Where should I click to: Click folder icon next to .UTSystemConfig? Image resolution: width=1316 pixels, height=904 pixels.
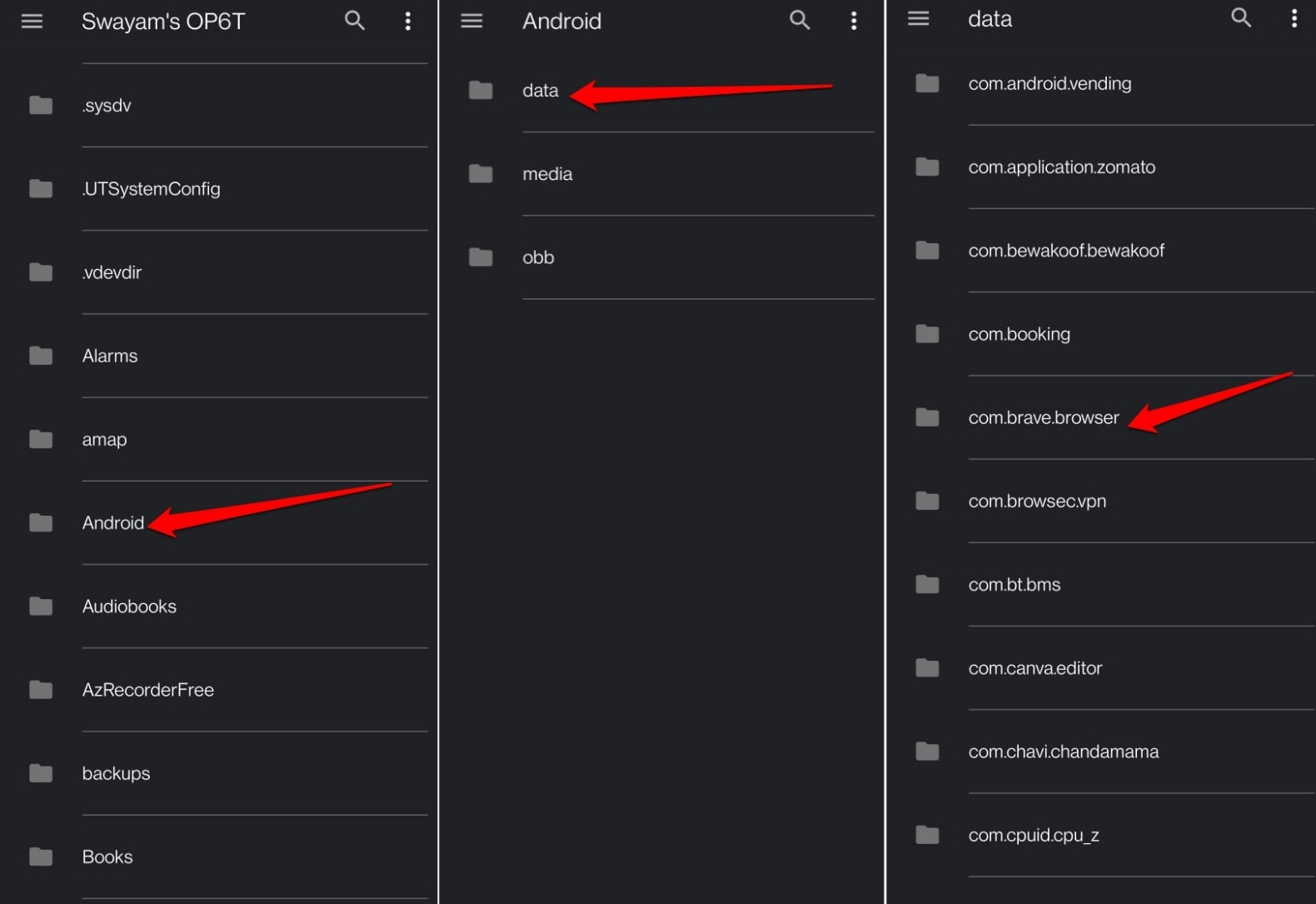point(41,188)
